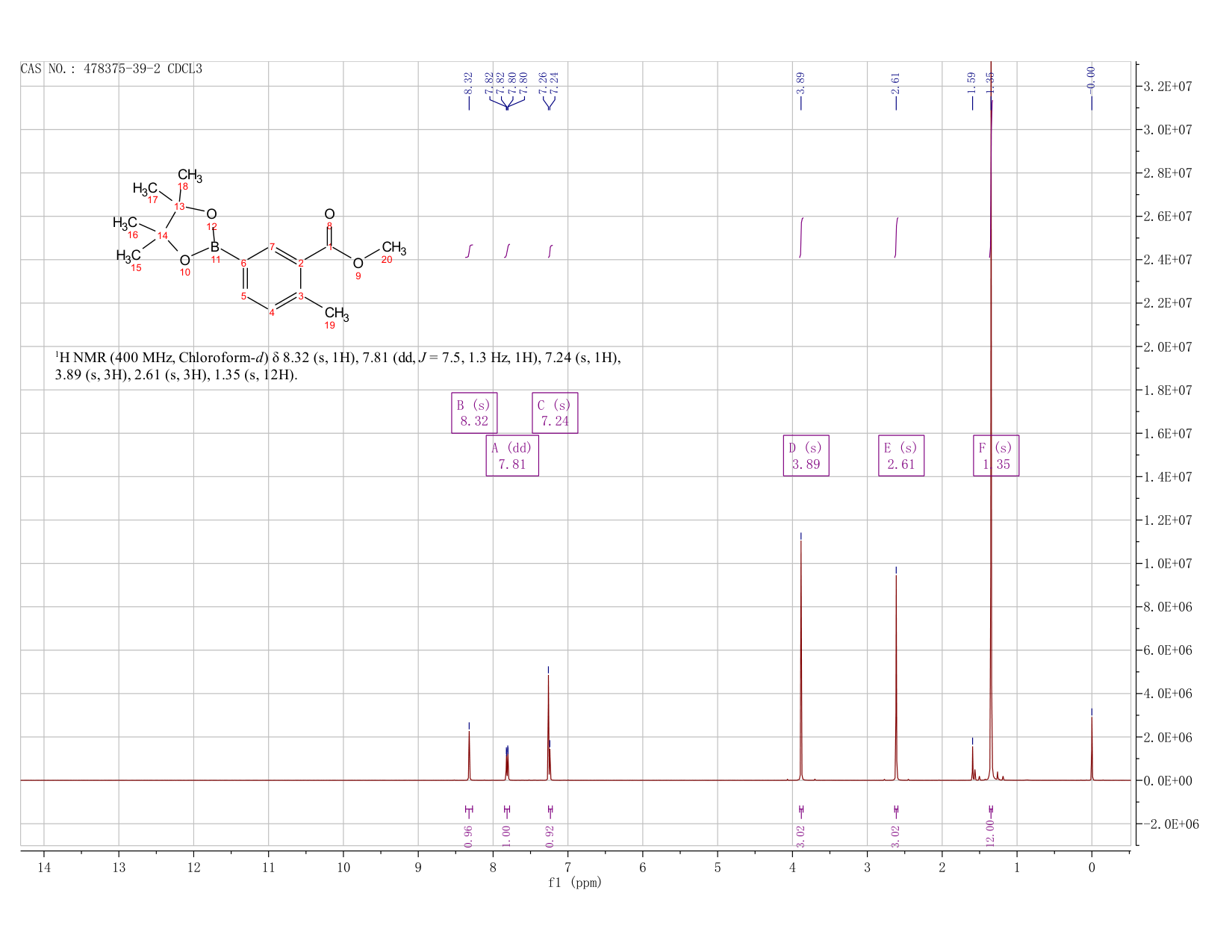The image size is (1232, 952).
Task: Select the multiplet box C (s) 7.24
Action: (x=555, y=413)
